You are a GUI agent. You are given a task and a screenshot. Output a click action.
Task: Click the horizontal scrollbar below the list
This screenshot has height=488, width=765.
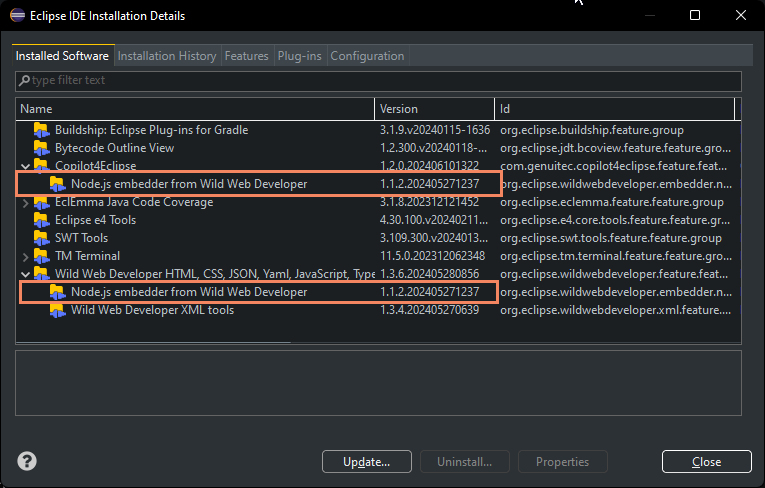point(154,342)
